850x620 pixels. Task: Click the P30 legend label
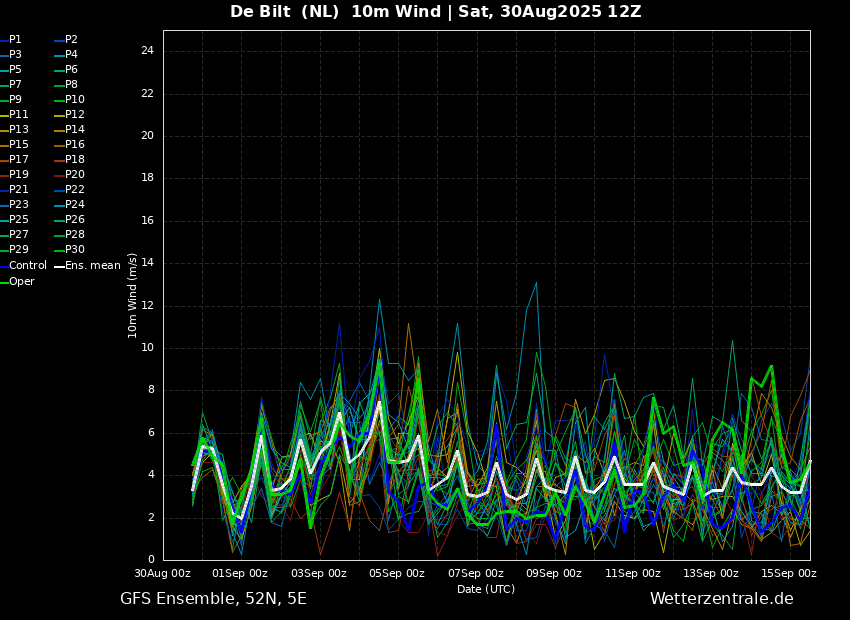click(x=70, y=249)
